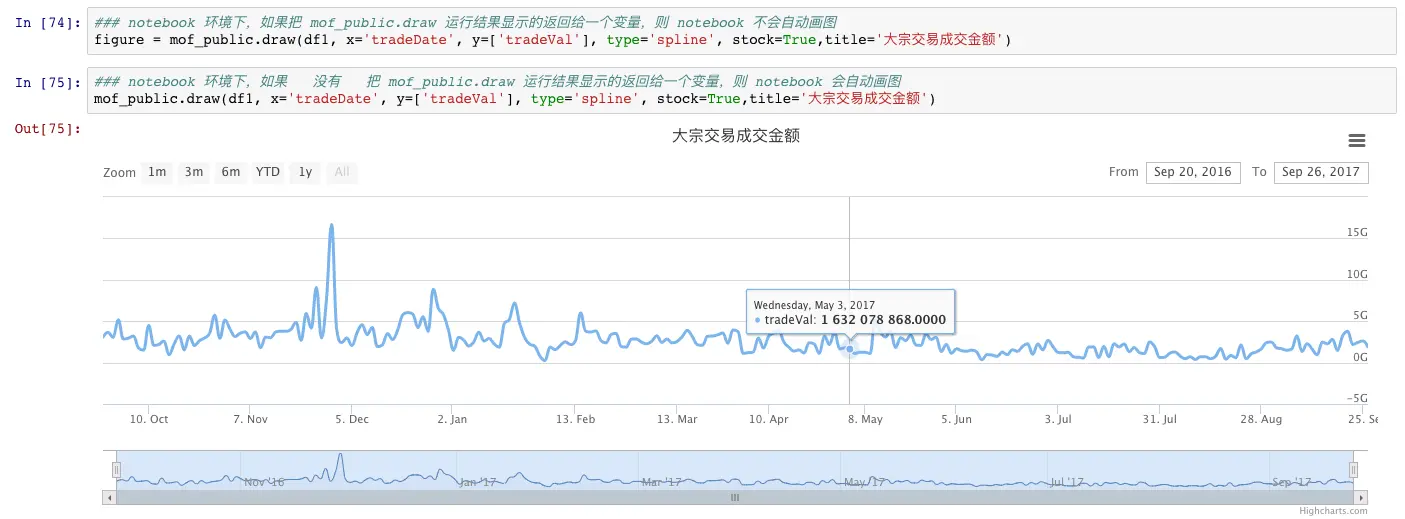Click the 7. Nov x-axis label
Screen dimensions: 1405x519
click(250, 419)
